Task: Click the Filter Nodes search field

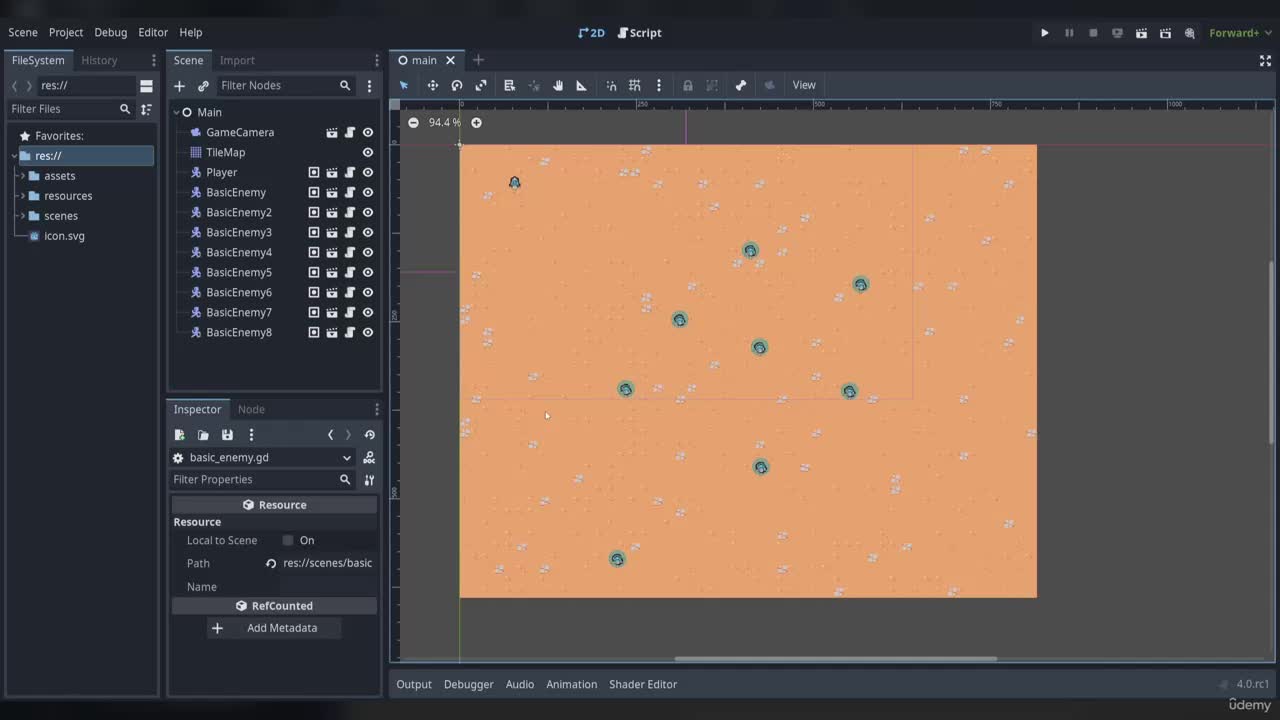Action: coord(285,86)
